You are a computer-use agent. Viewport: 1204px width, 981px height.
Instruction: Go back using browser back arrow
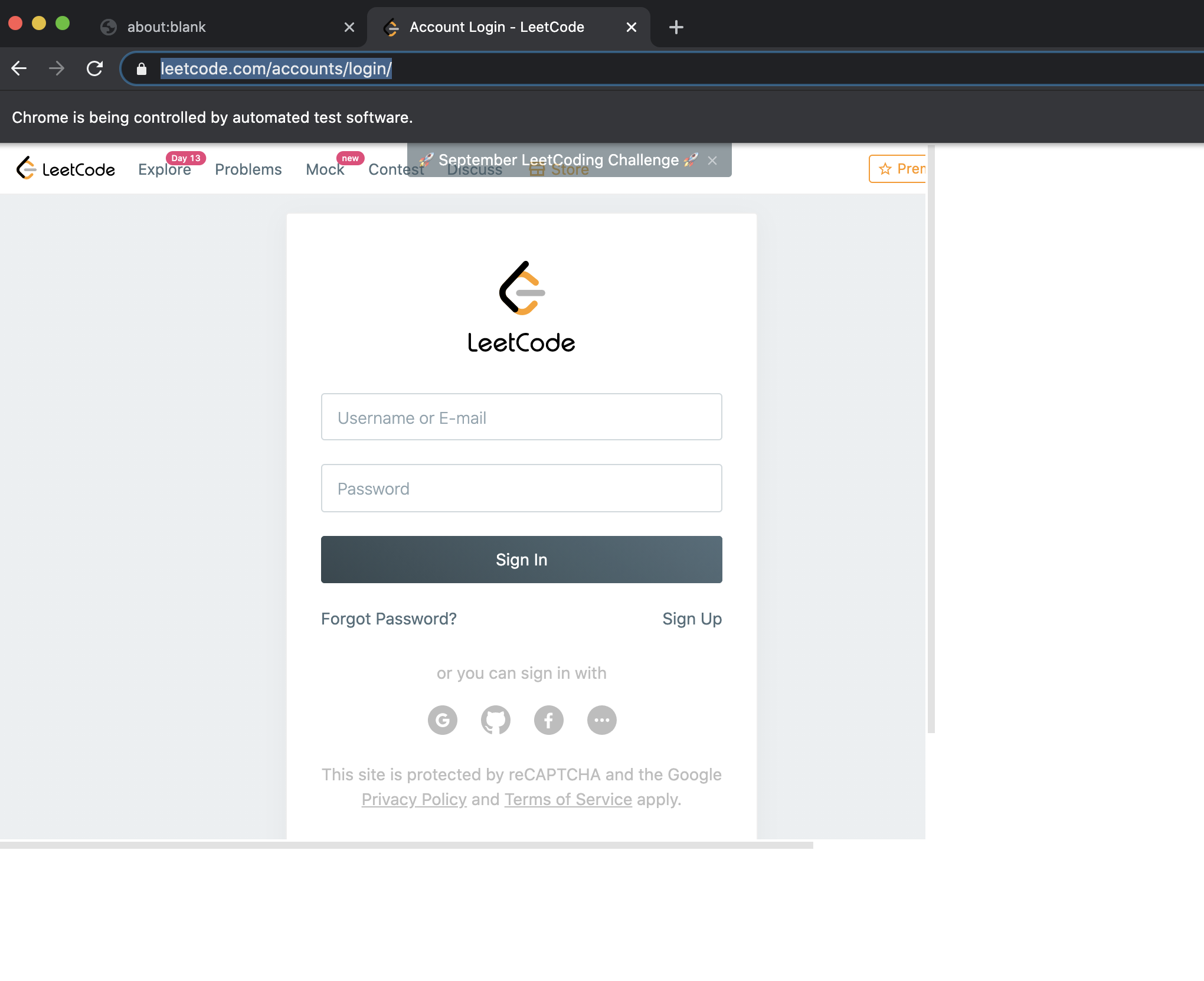click(x=19, y=68)
